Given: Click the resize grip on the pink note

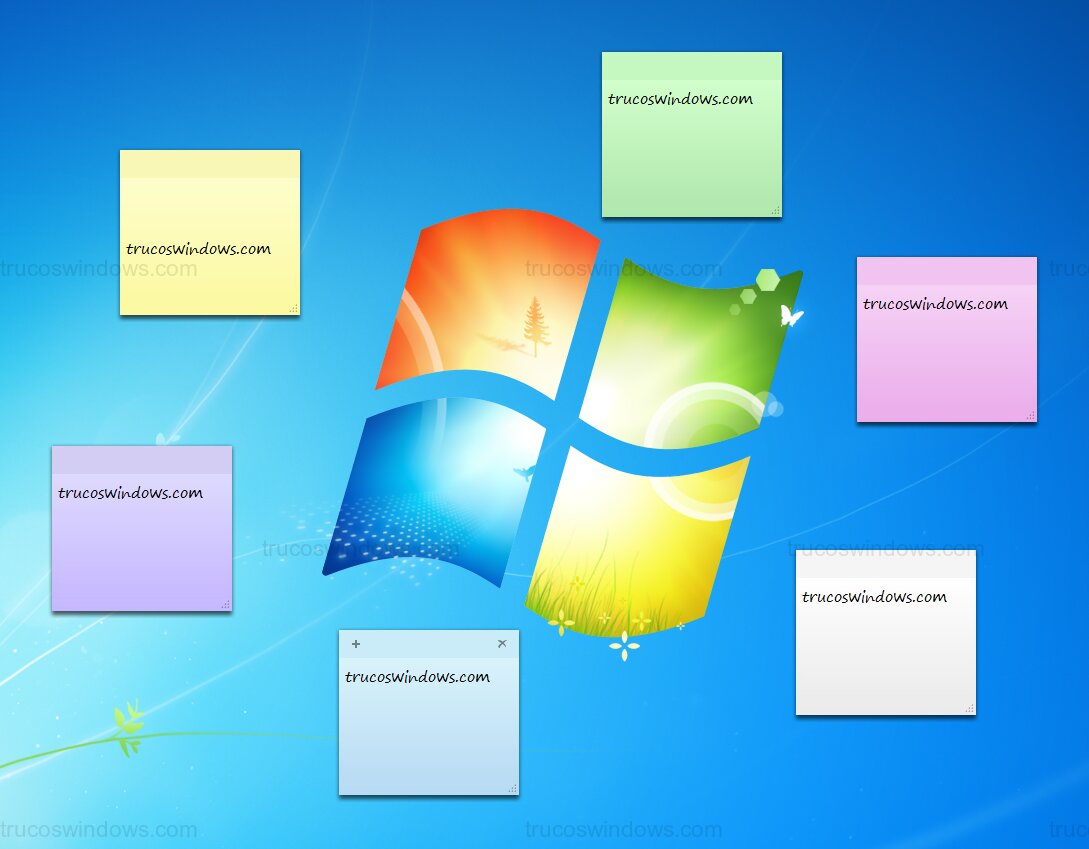Looking at the screenshot, I should 1031,416.
